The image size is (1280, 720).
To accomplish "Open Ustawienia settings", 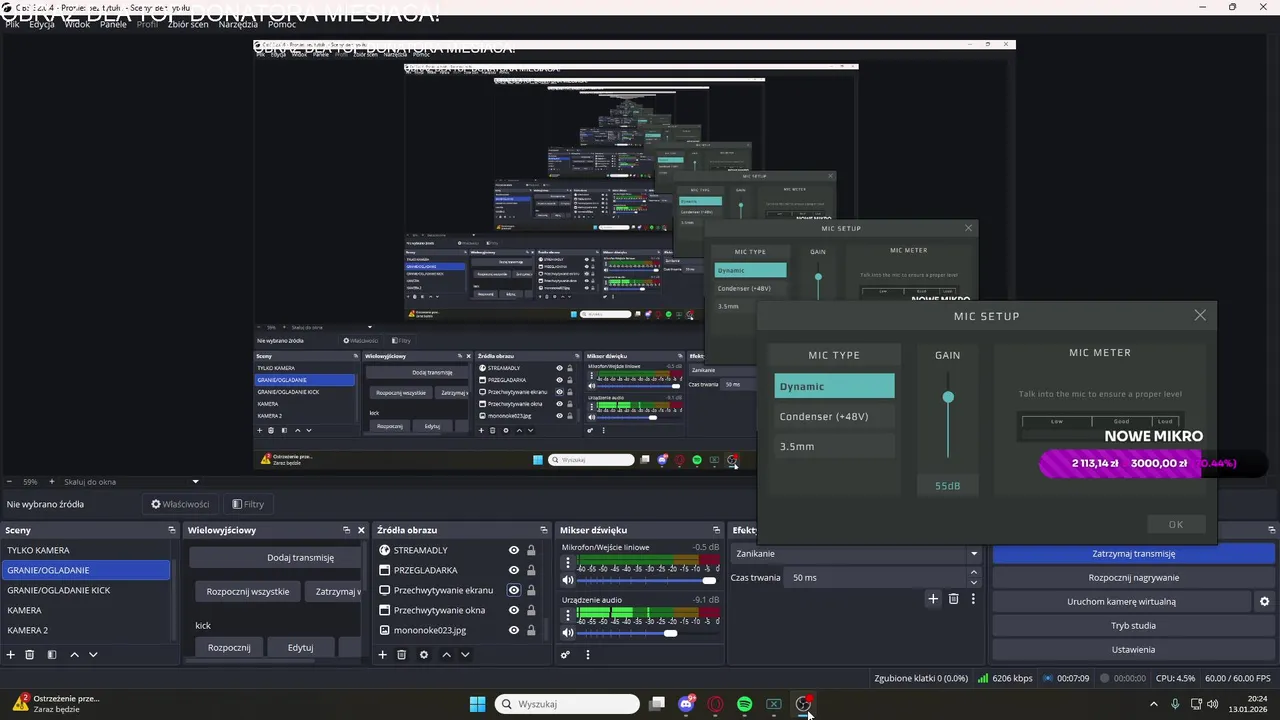I will [x=1133, y=650].
